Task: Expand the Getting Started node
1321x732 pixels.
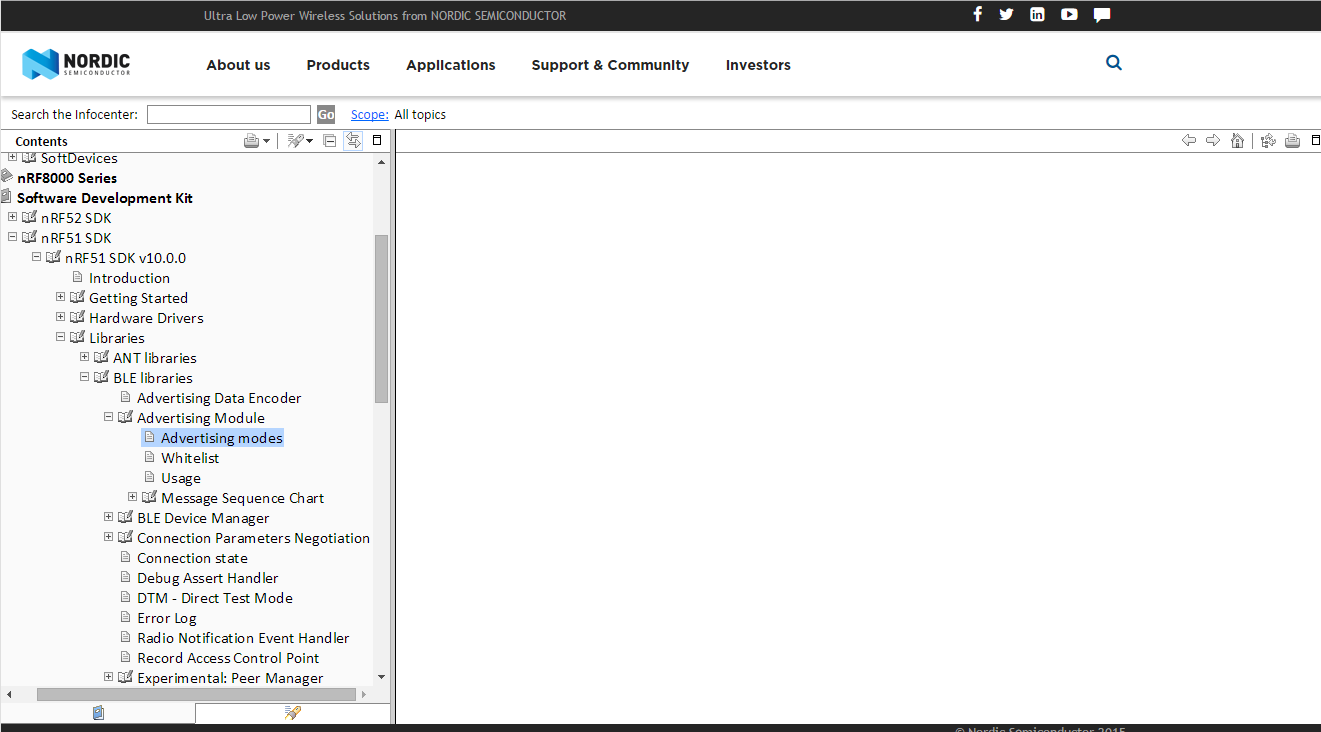Action: pos(60,297)
